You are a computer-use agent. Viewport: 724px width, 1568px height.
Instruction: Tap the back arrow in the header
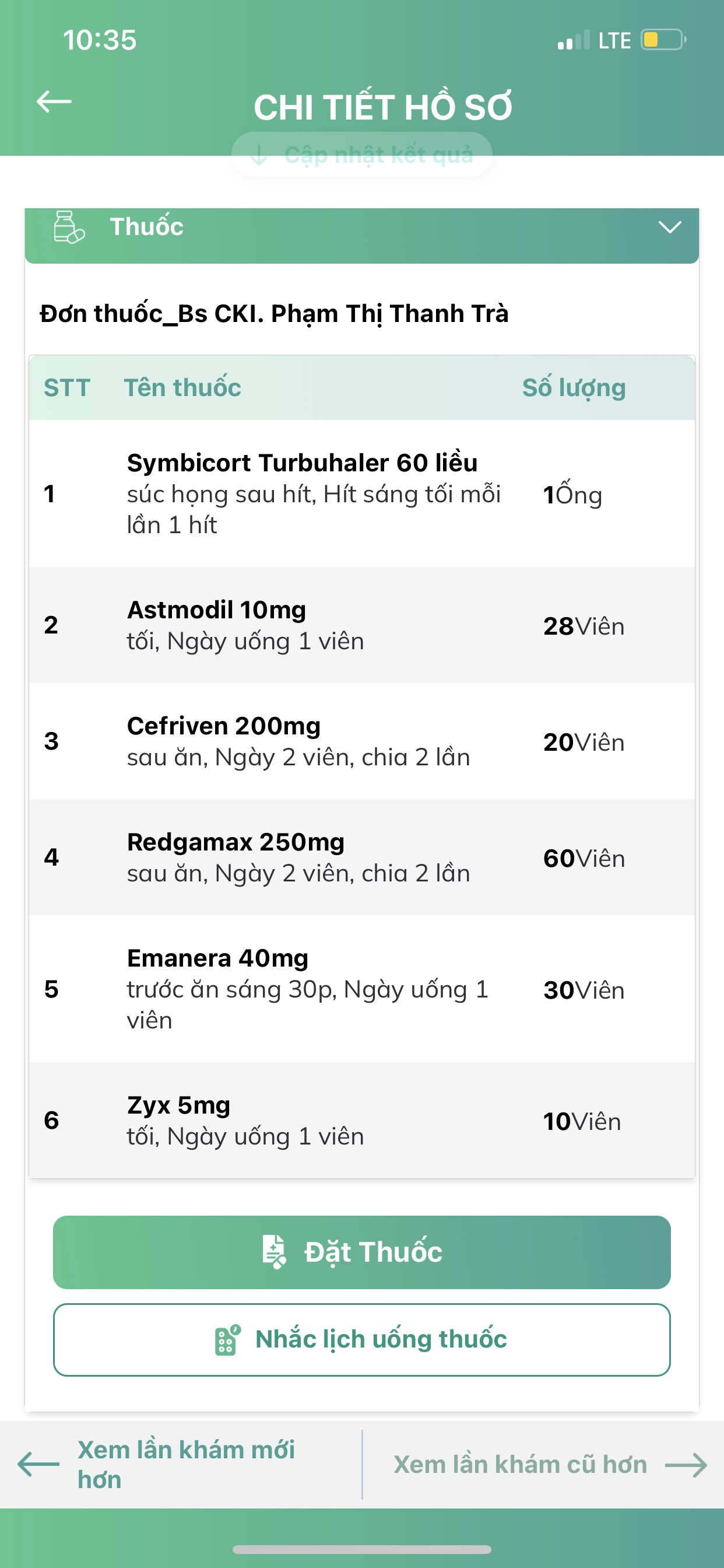coord(54,101)
